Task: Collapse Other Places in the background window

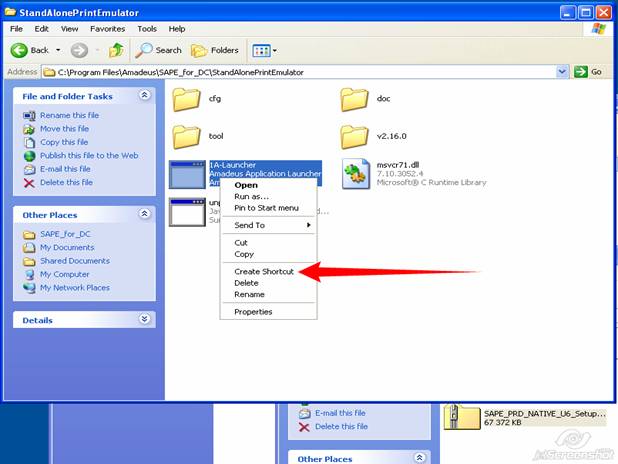Action: [x=419, y=457]
